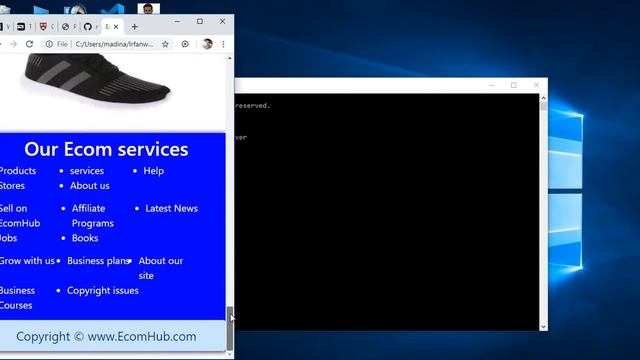Click the Grow with us link

(27, 261)
